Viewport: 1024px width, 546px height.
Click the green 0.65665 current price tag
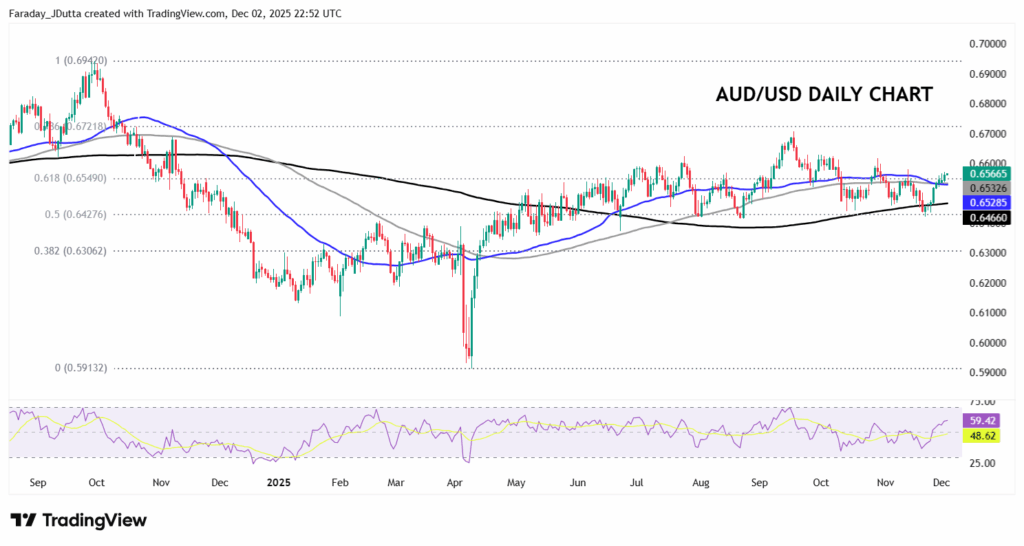987,173
